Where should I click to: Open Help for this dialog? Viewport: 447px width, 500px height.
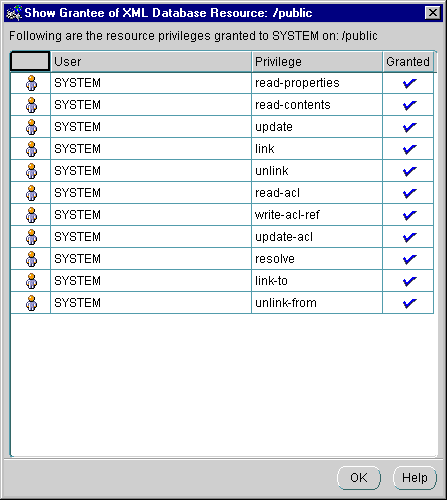[415, 478]
